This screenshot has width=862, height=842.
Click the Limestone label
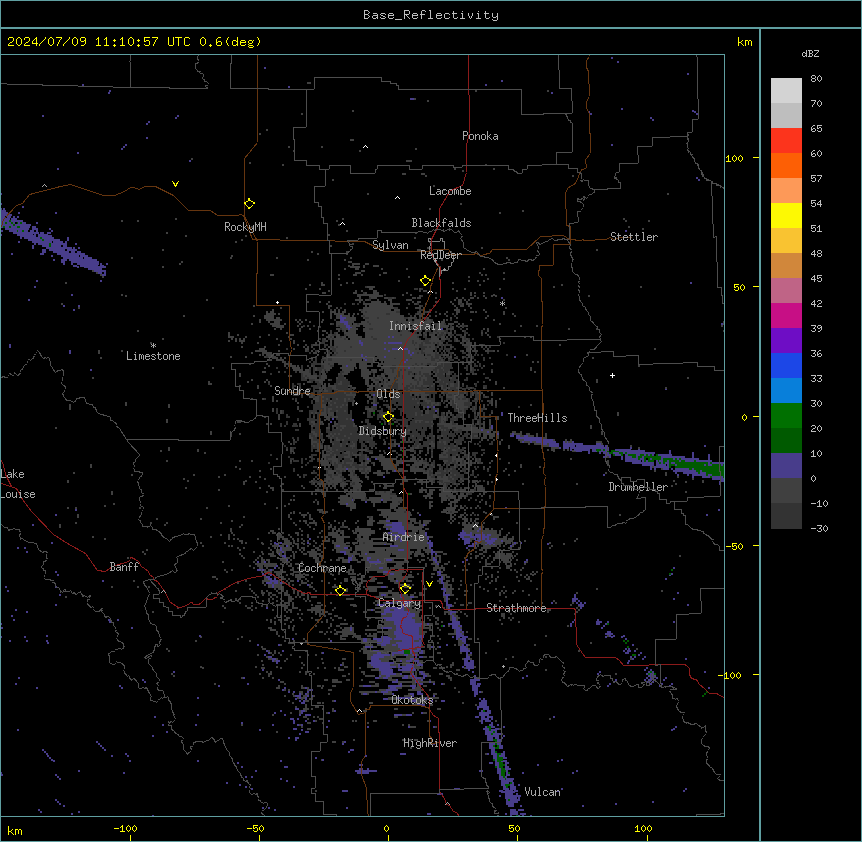pyautogui.click(x=153, y=356)
